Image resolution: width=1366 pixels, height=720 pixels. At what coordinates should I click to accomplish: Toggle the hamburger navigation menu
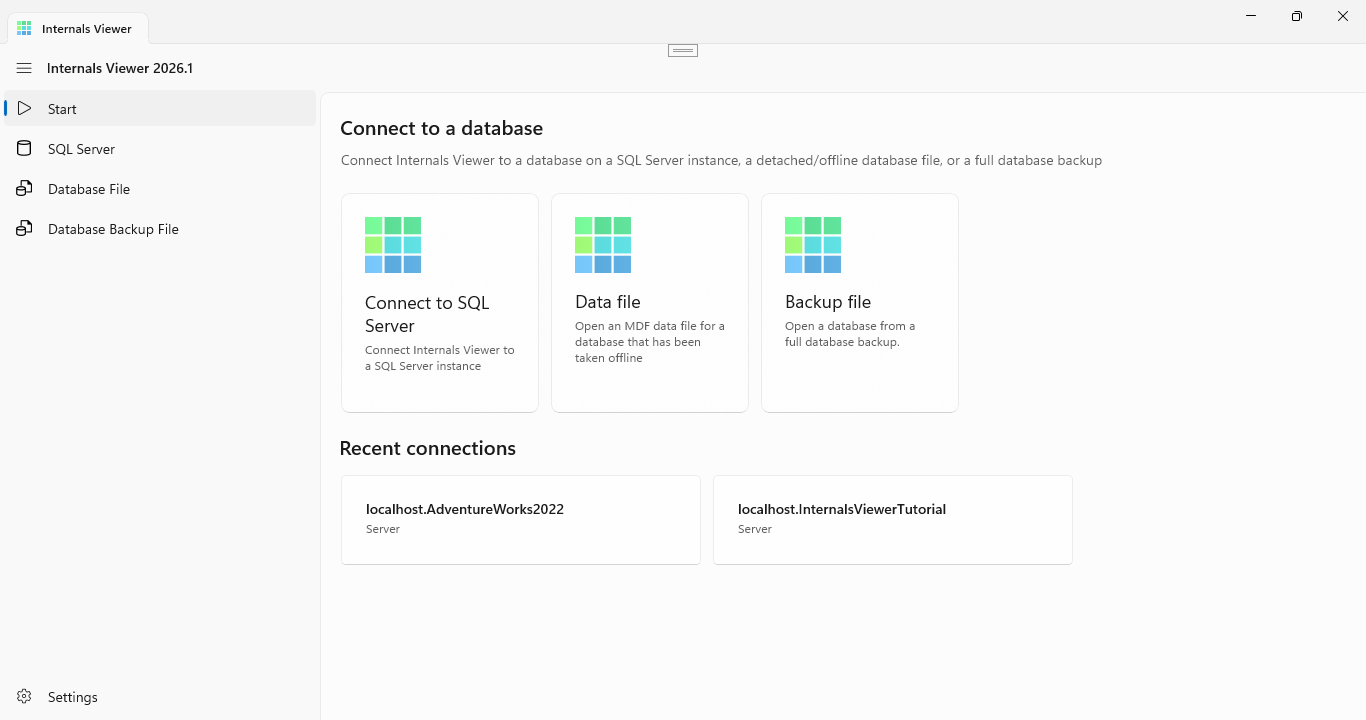(x=24, y=68)
